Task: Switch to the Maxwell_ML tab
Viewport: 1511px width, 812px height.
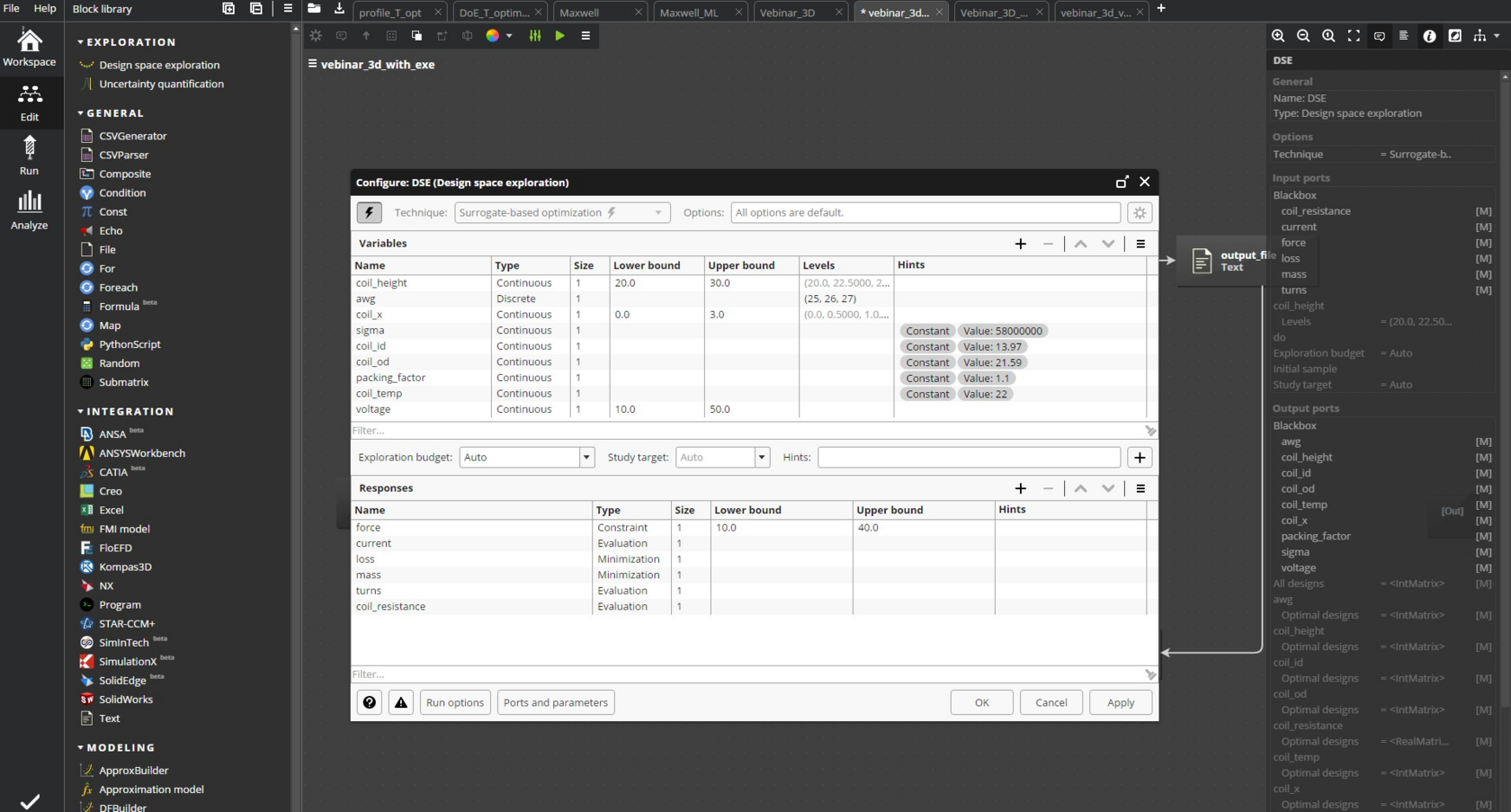Action: [689, 13]
